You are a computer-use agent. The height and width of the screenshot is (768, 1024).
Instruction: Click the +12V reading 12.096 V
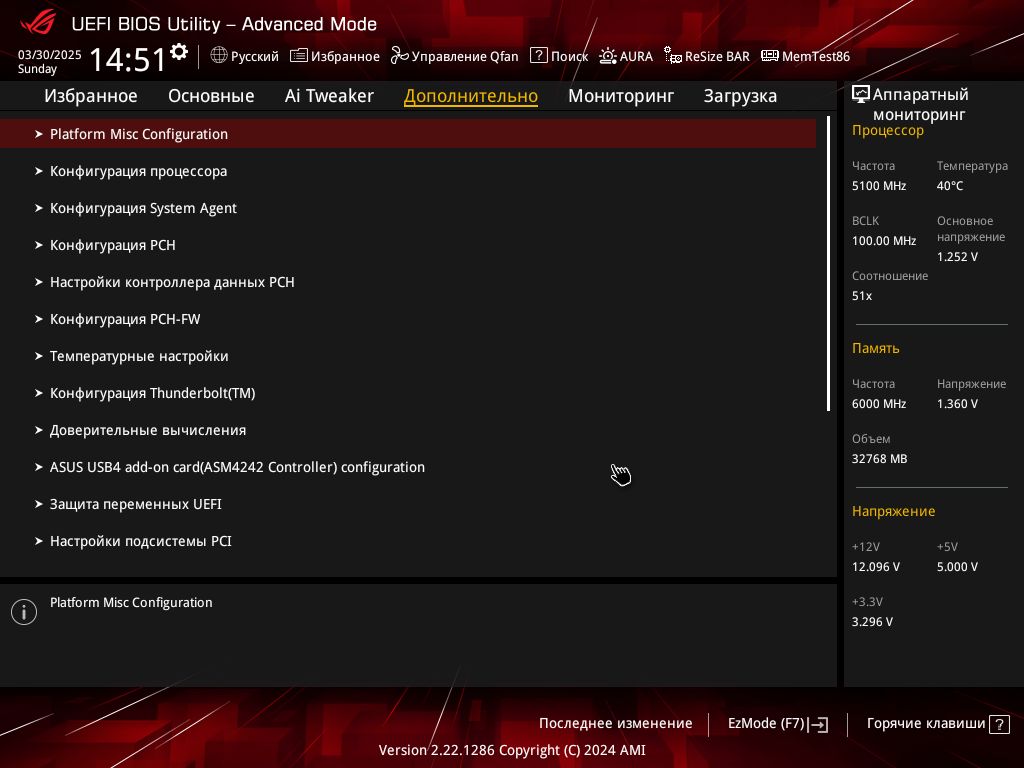click(875, 567)
